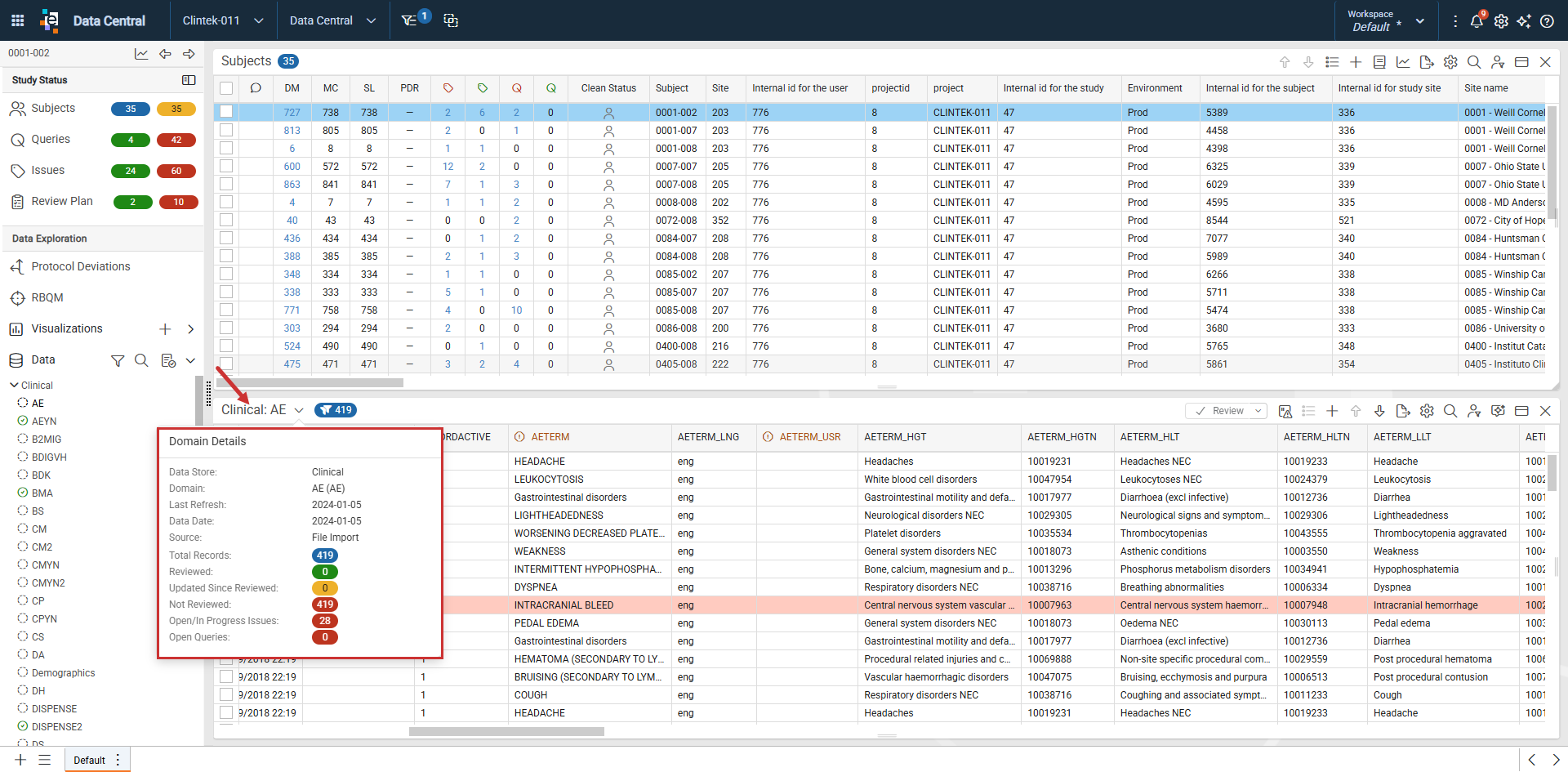1568x772 pixels.
Task: Toggle the Study Status panel layout icon
Action: [x=189, y=80]
